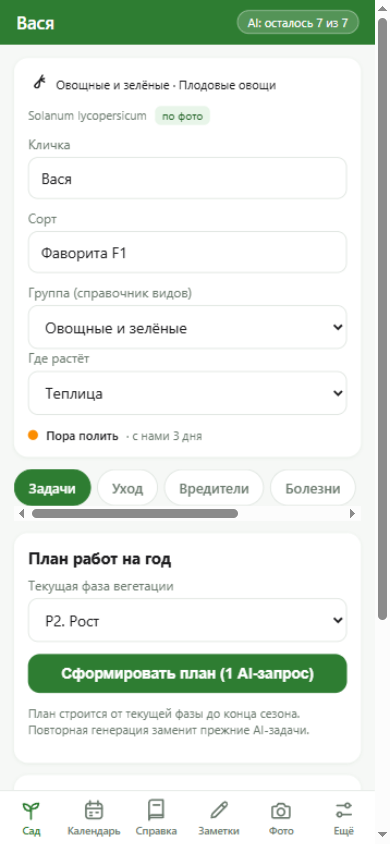Open the Сад tab icon
The height and width of the screenshot is (844, 390).
pos(31,810)
